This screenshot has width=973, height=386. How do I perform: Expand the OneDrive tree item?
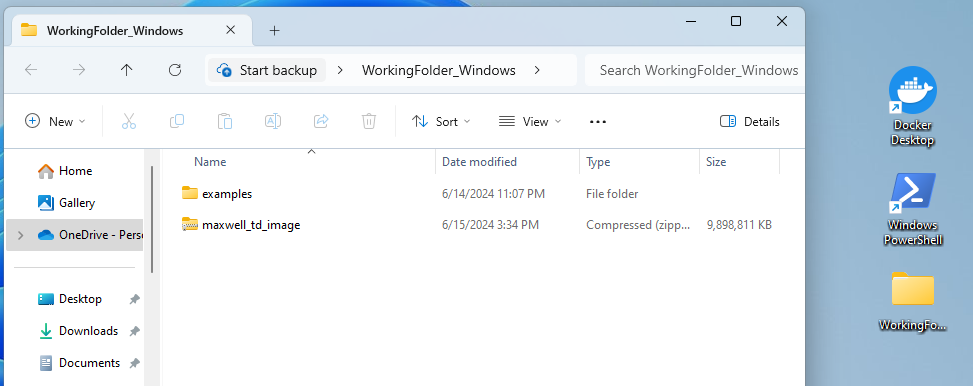(x=20, y=235)
